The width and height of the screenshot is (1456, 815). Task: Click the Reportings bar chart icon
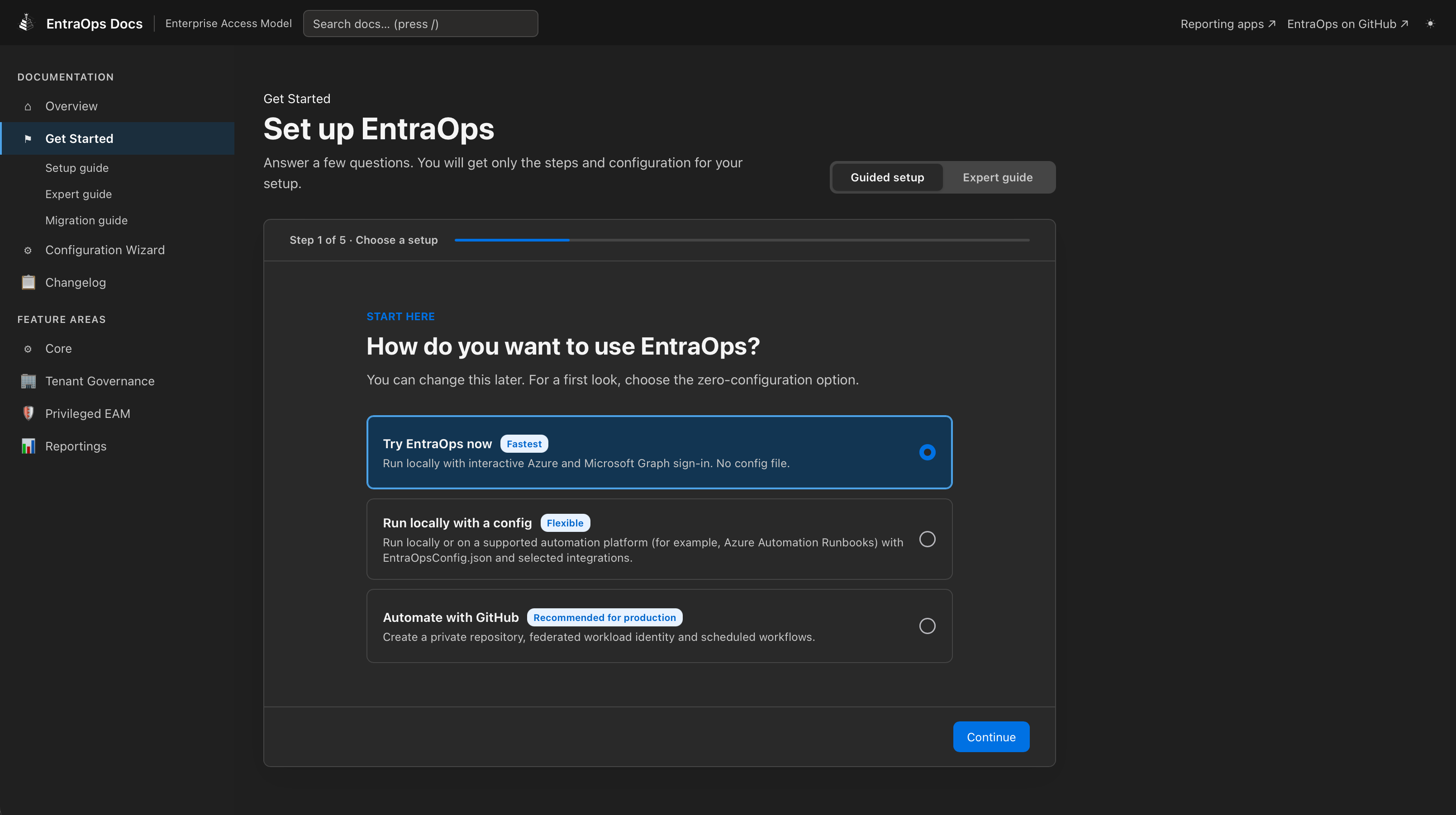coord(28,446)
